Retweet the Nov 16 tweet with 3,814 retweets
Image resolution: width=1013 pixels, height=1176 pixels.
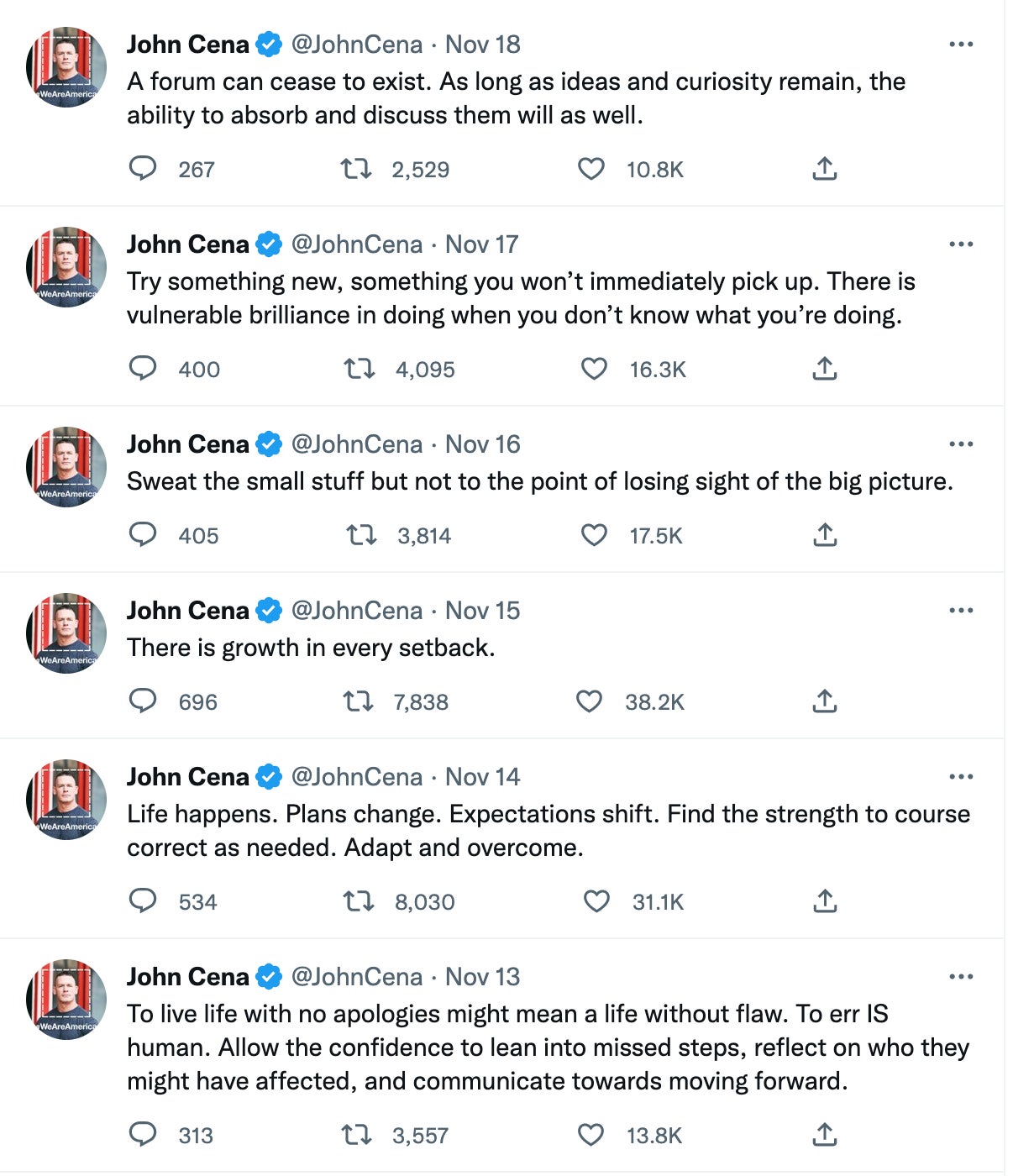pyautogui.click(x=361, y=535)
